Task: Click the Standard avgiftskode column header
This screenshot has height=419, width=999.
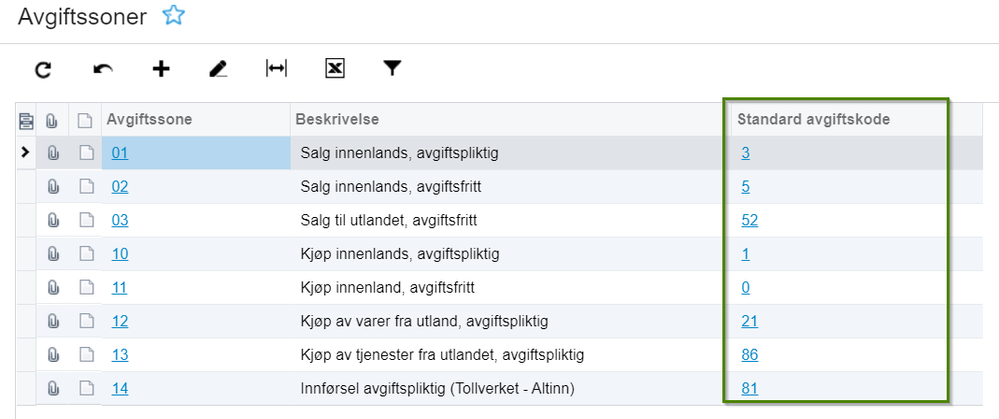Action: click(813, 119)
